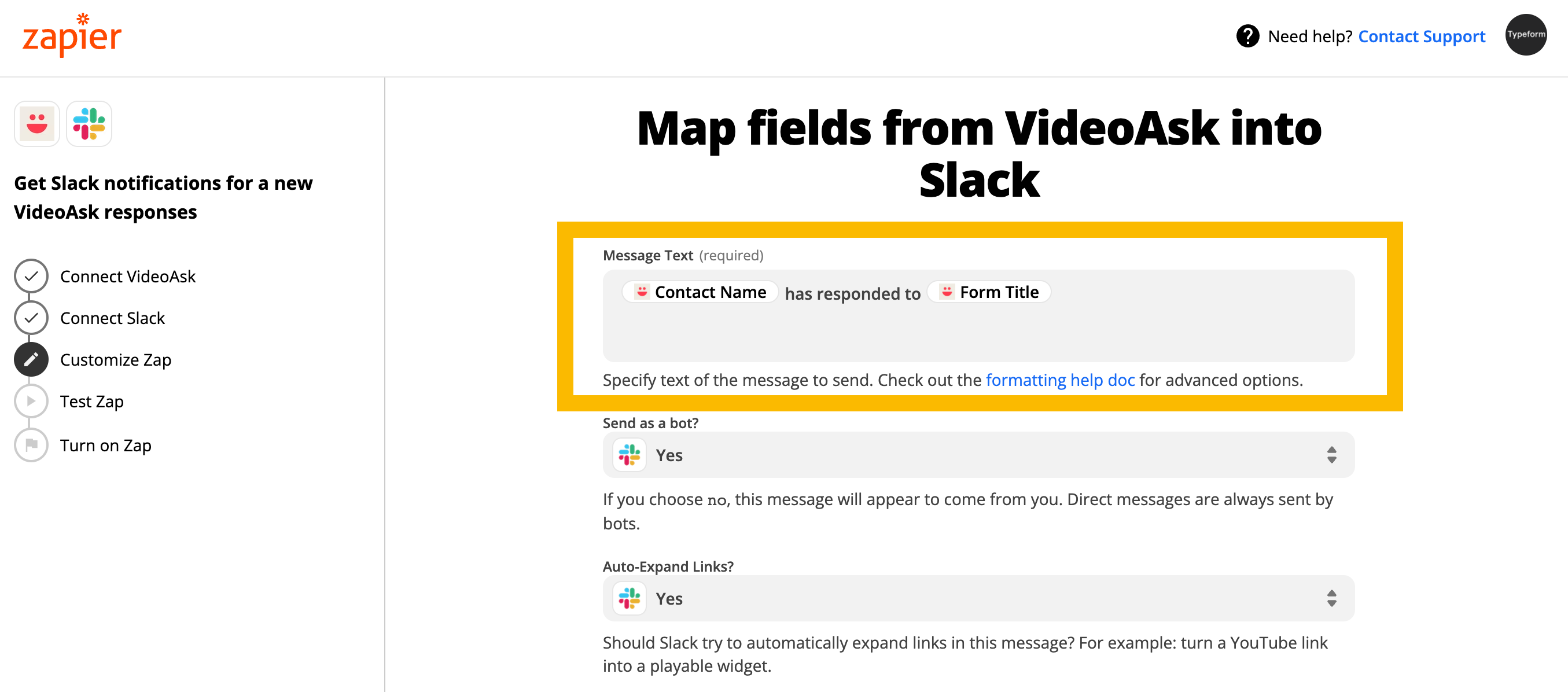Click Slack icon in Auto-Expand Links field
1568x692 pixels.
[630, 598]
